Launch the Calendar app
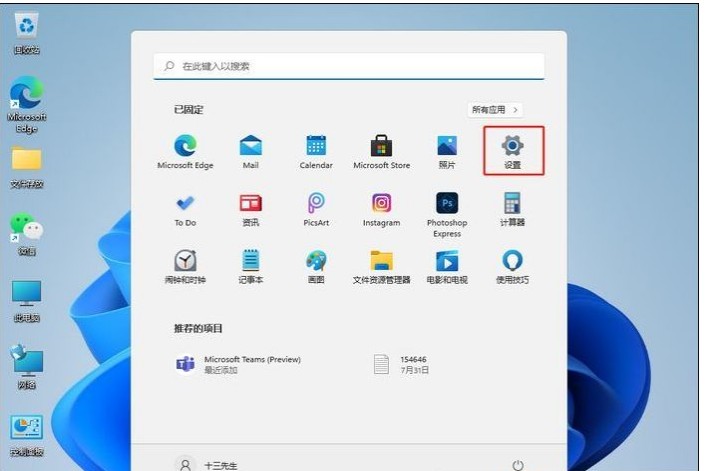Screen dimensions: 710x471 [x=316, y=152]
